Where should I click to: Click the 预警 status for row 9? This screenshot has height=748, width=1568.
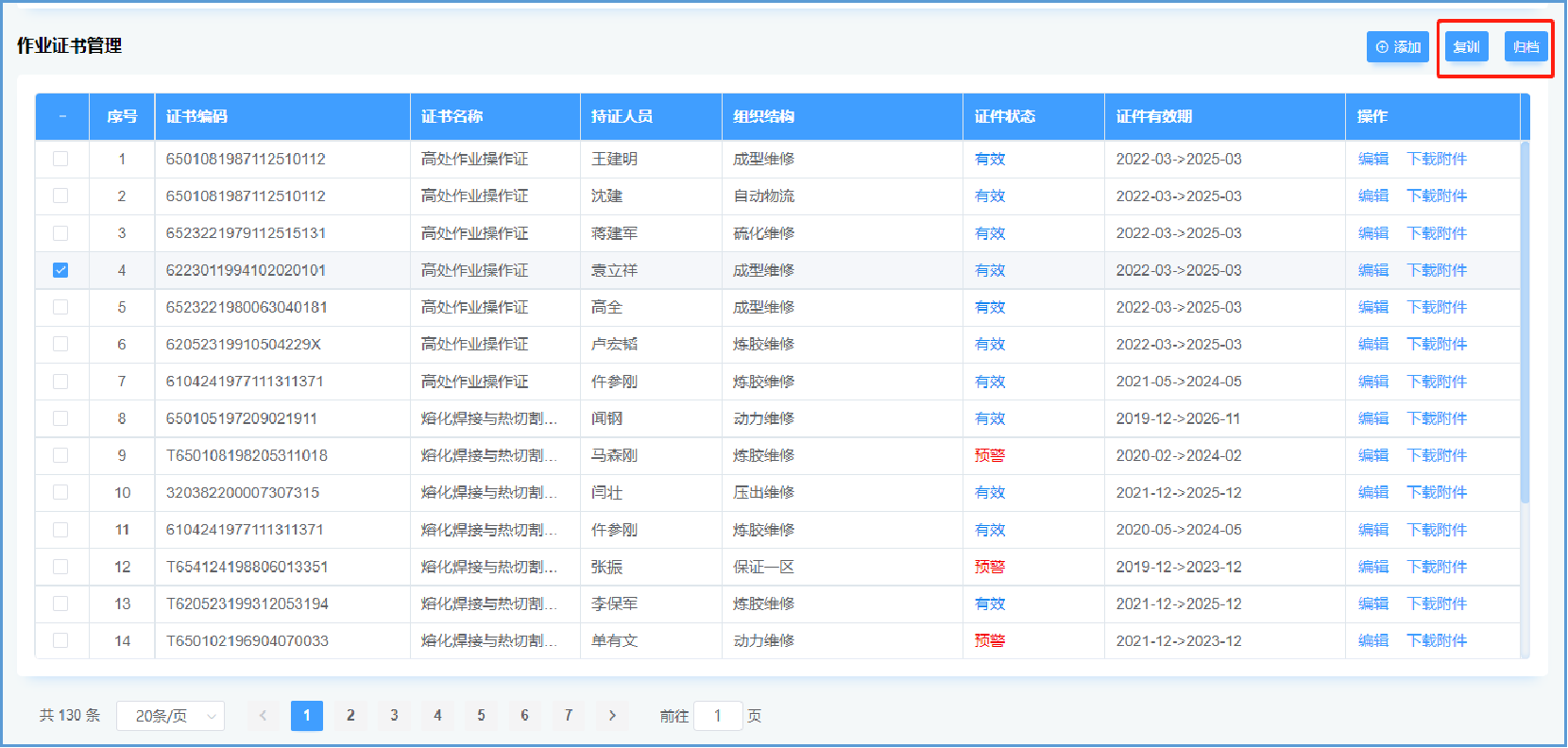[990, 455]
